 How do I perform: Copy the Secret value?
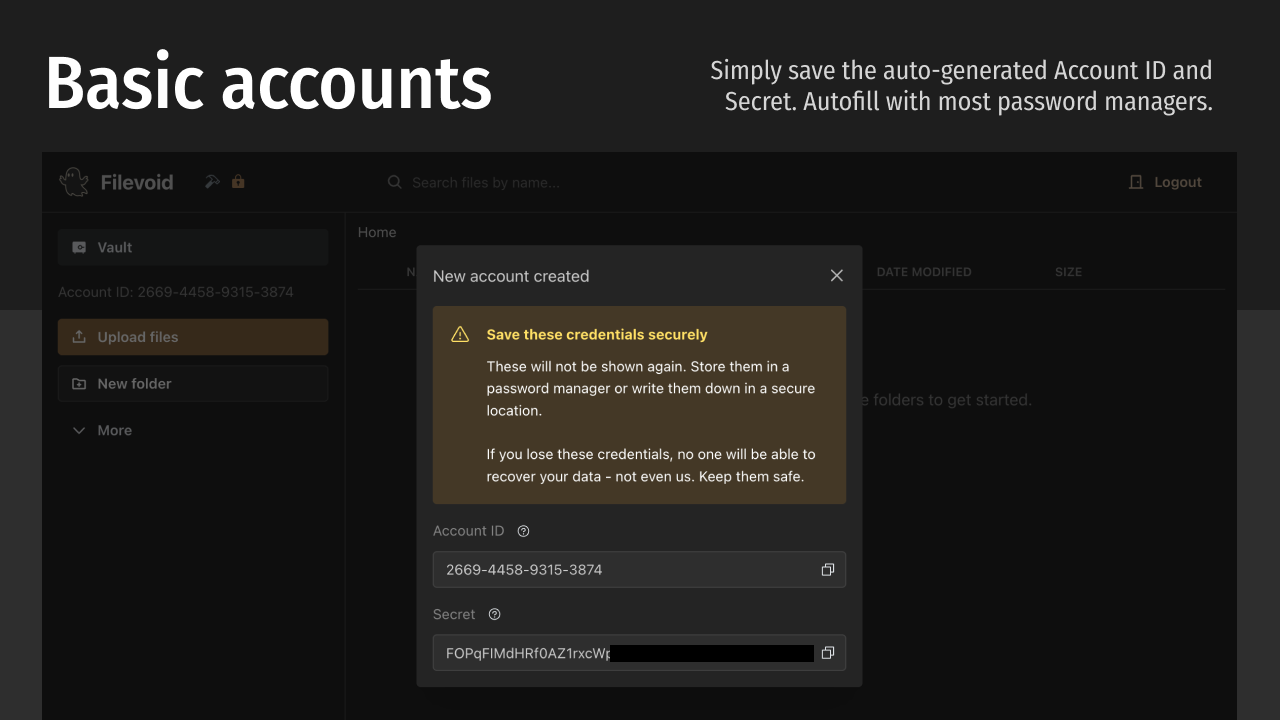coord(827,653)
